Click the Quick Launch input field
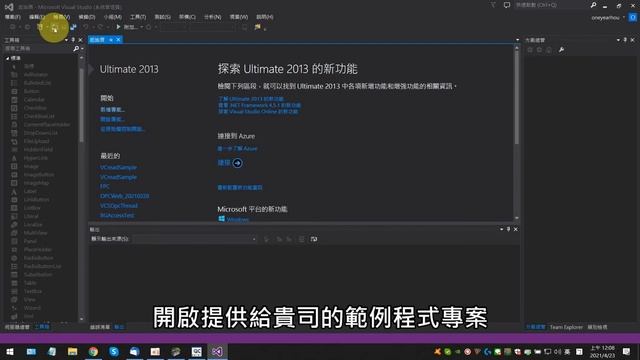This screenshot has height=360, width=640. click(x=551, y=5)
